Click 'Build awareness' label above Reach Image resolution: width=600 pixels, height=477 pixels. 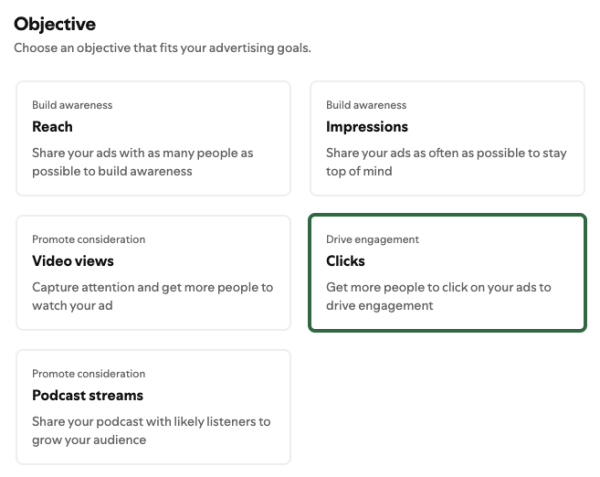72,105
